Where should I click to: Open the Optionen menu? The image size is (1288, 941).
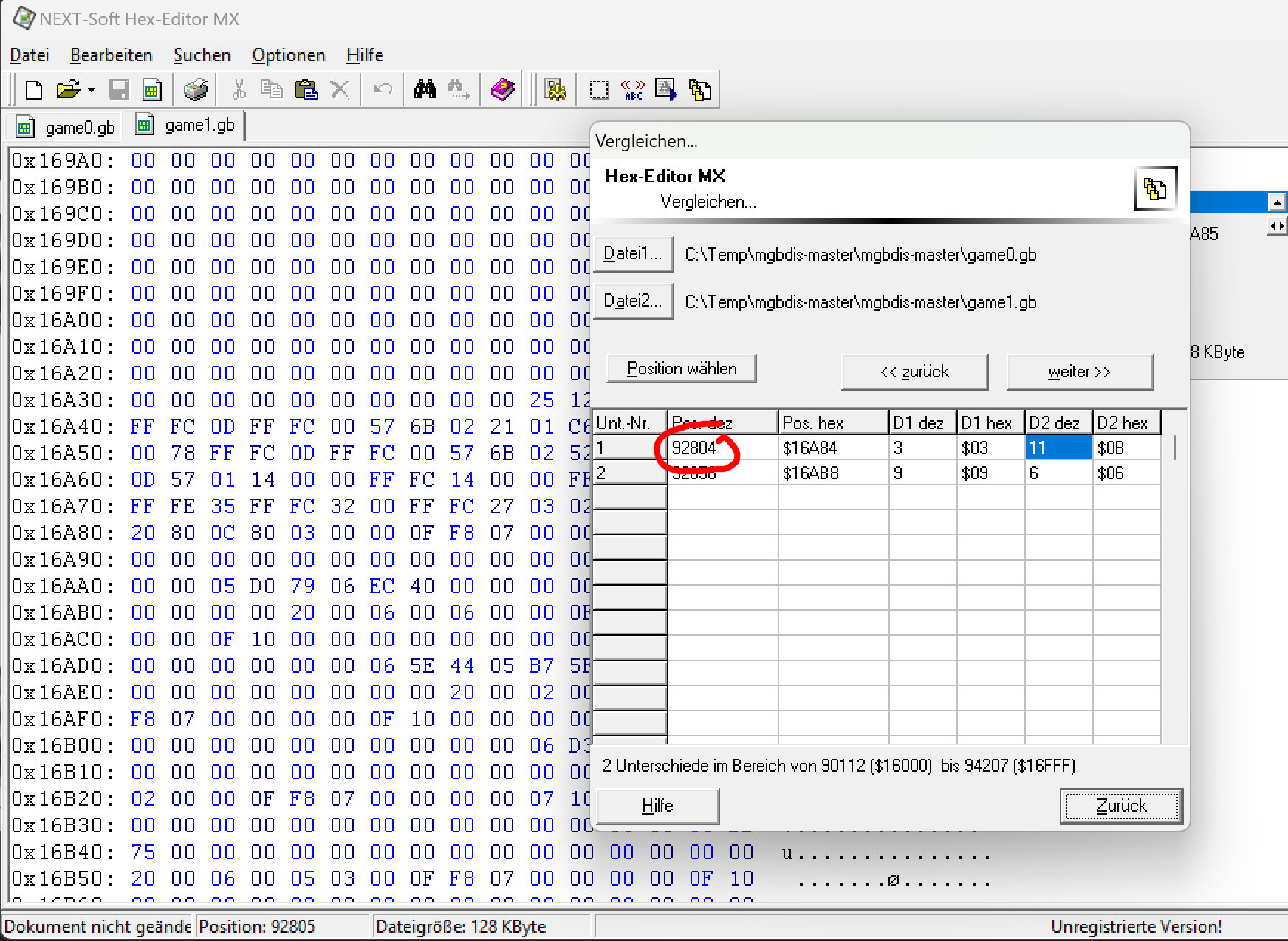point(288,55)
